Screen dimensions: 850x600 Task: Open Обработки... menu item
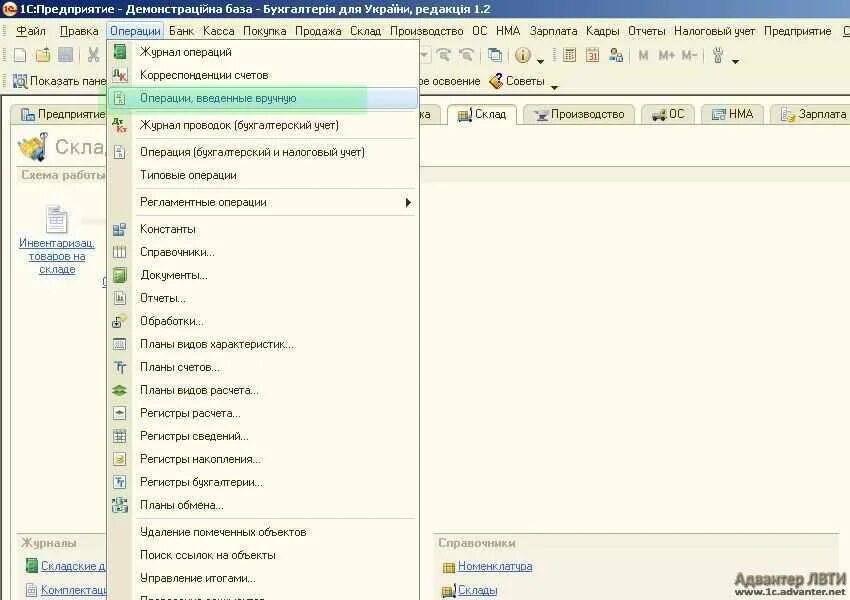coord(263,321)
